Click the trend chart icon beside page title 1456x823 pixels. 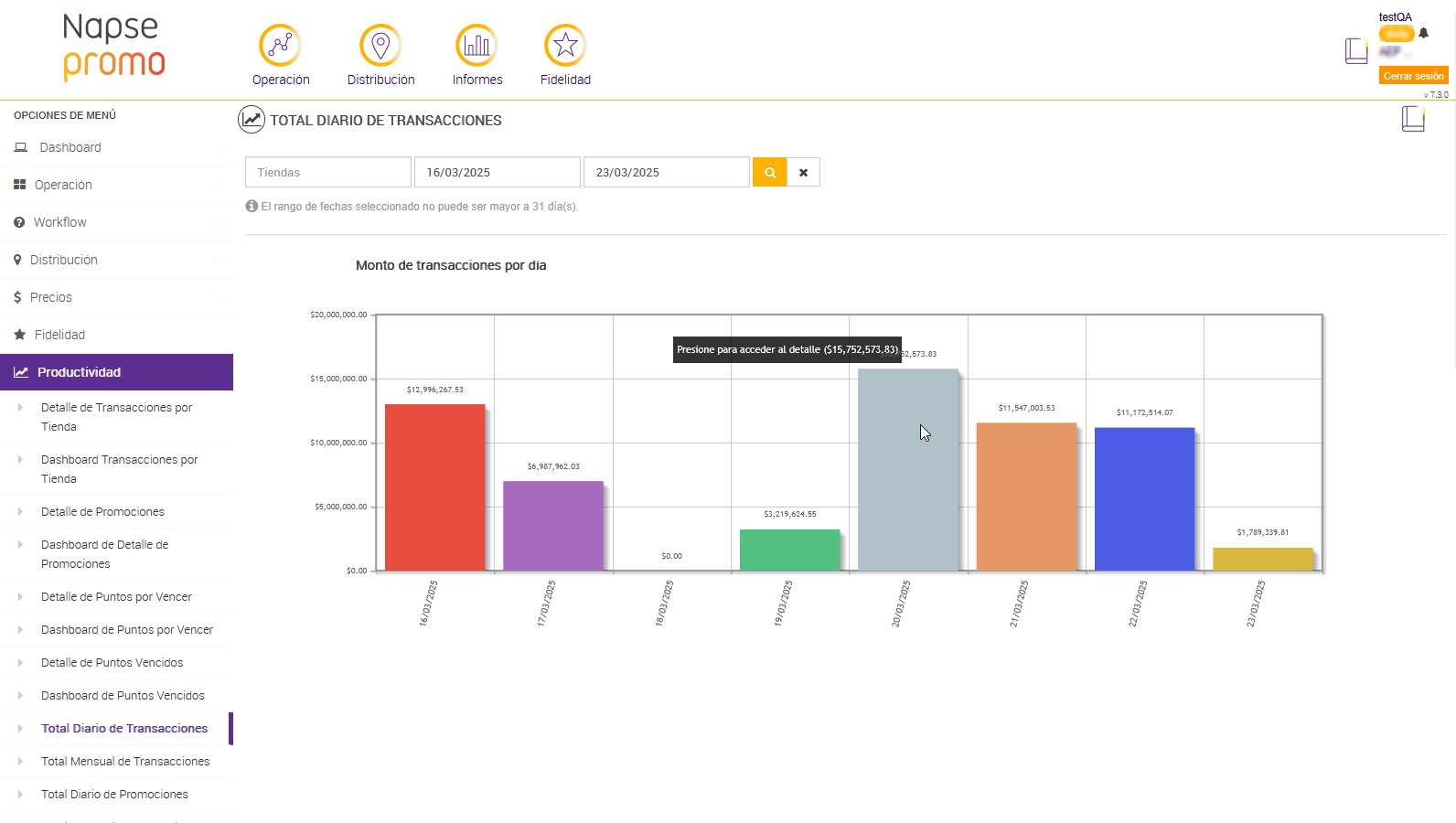[252, 120]
